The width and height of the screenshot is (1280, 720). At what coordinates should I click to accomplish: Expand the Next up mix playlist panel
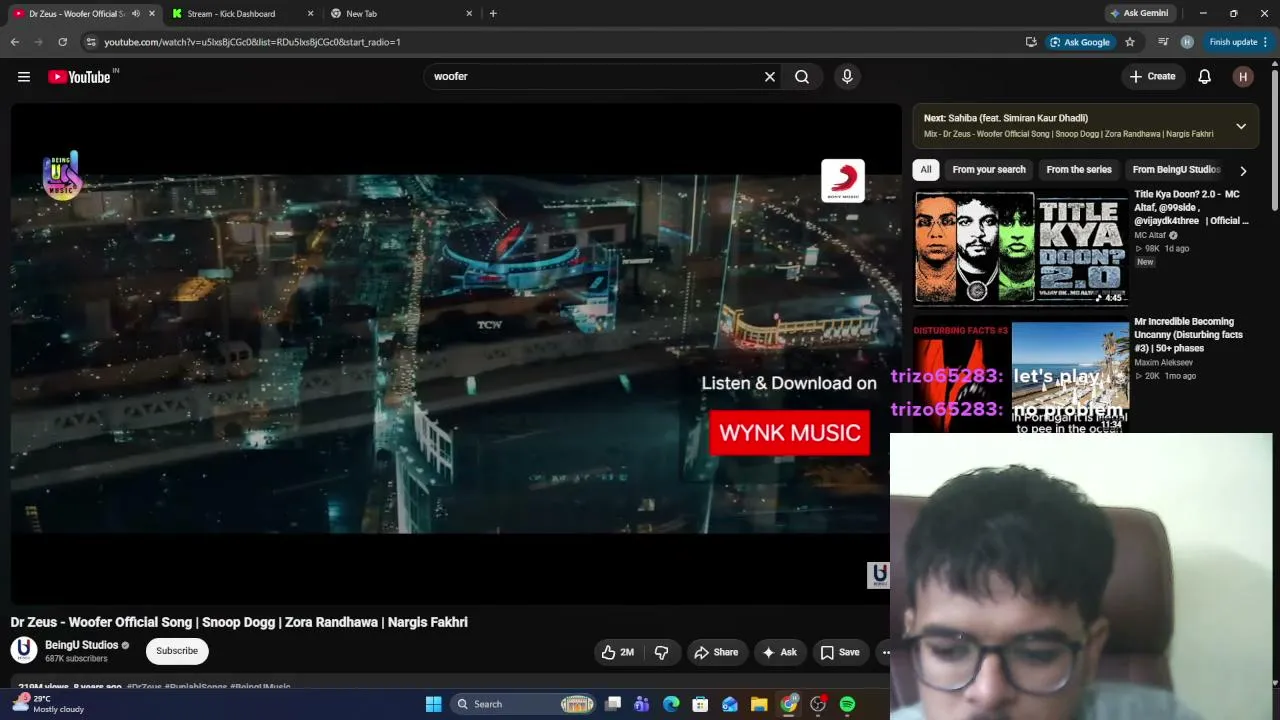click(x=1241, y=126)
